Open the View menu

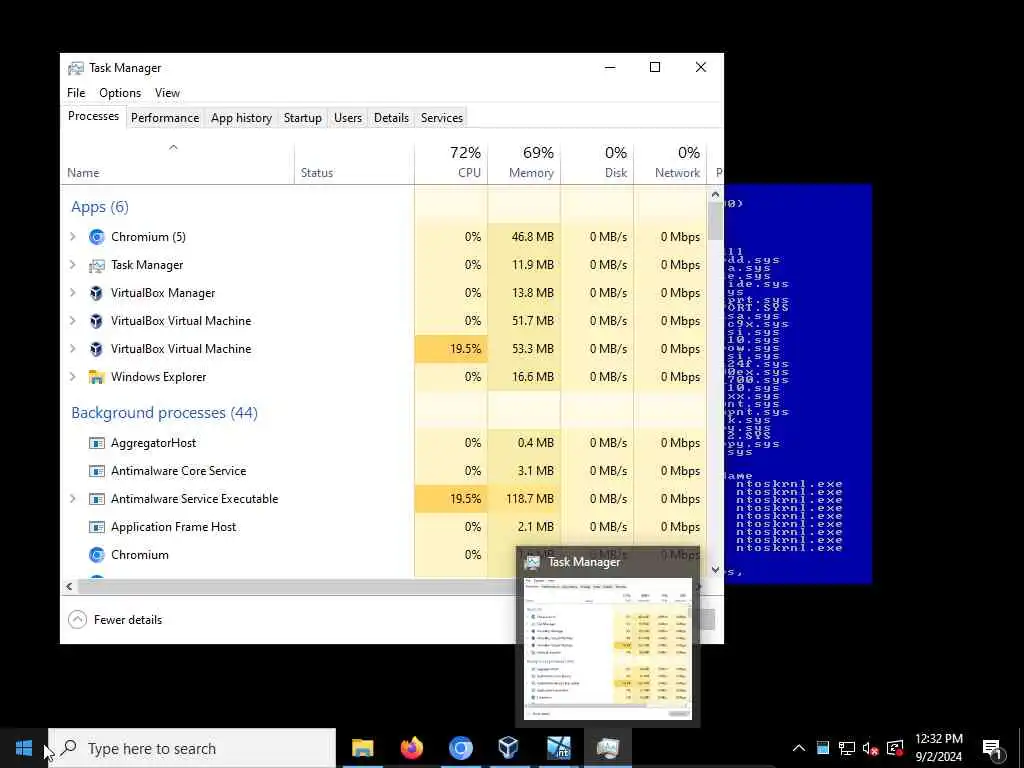pyautogui.click(x=167, y=93)
